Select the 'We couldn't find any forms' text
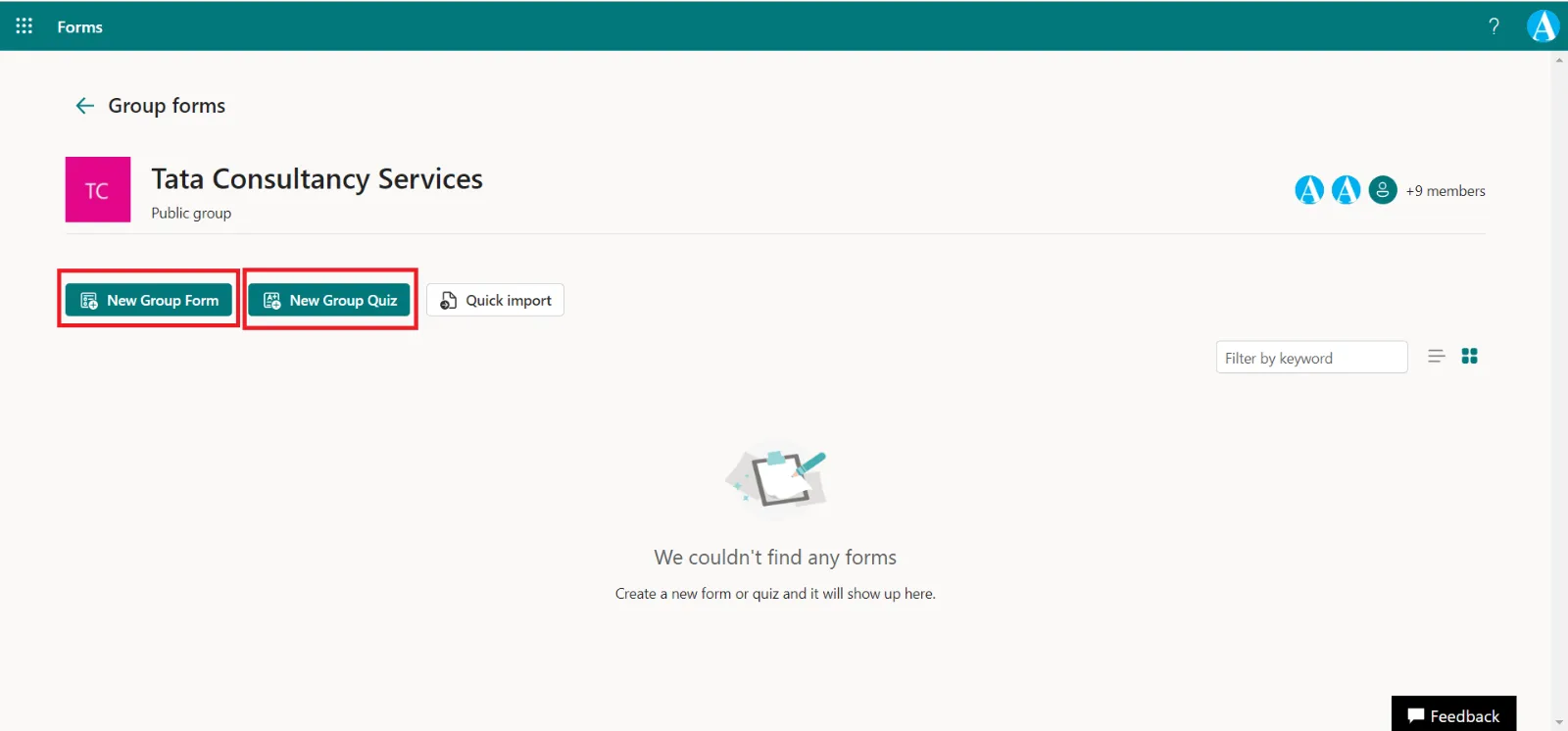1568x731 pixels. [775, 558]
